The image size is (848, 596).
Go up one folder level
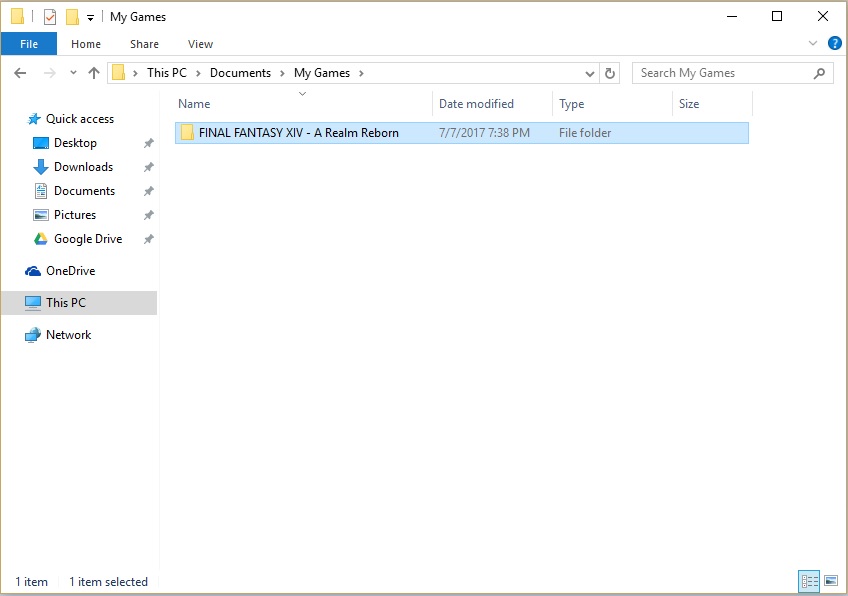pyautogui.click(x=94, y=73)
